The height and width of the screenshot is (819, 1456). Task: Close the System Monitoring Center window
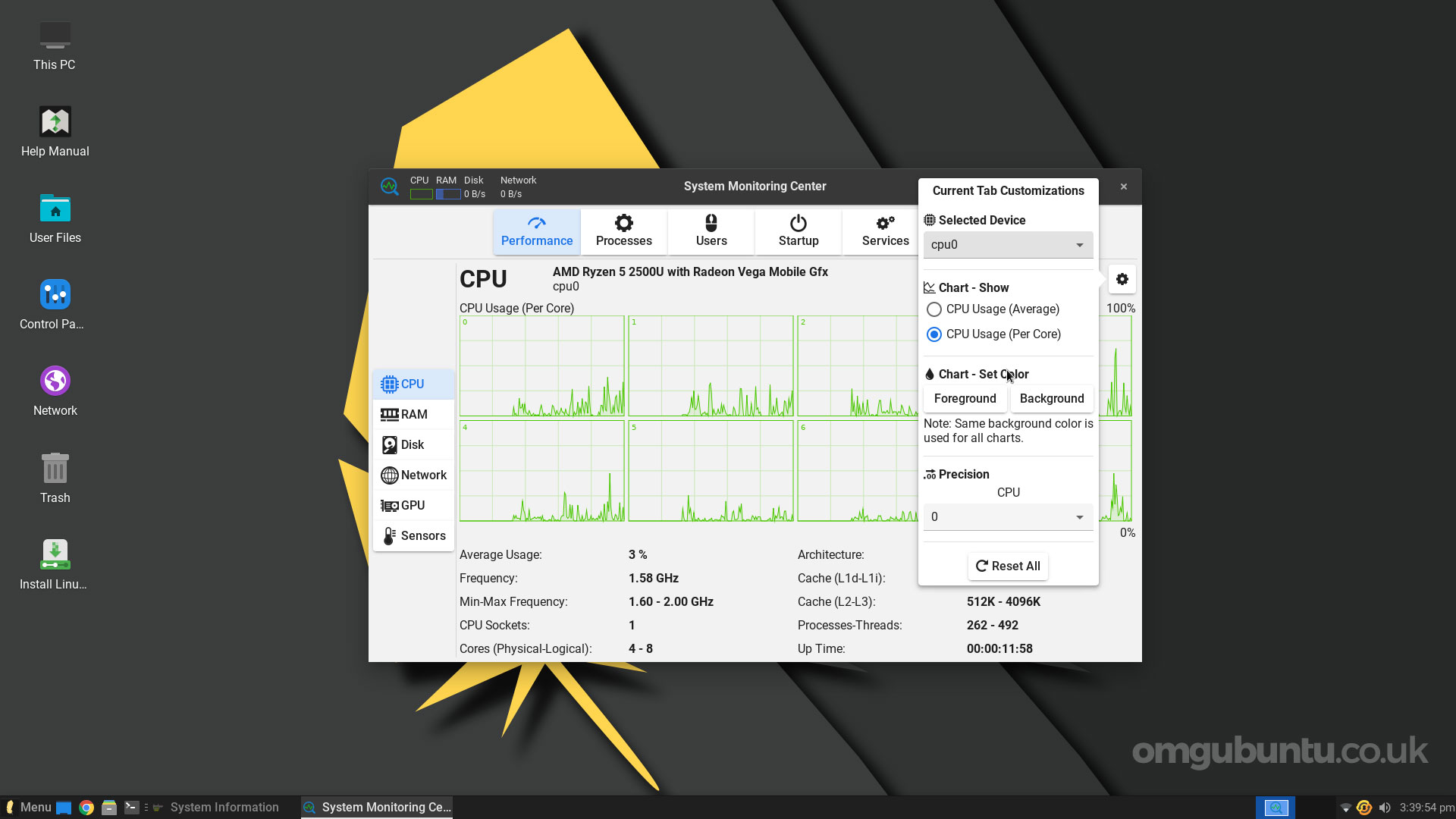coord(1124,187)
